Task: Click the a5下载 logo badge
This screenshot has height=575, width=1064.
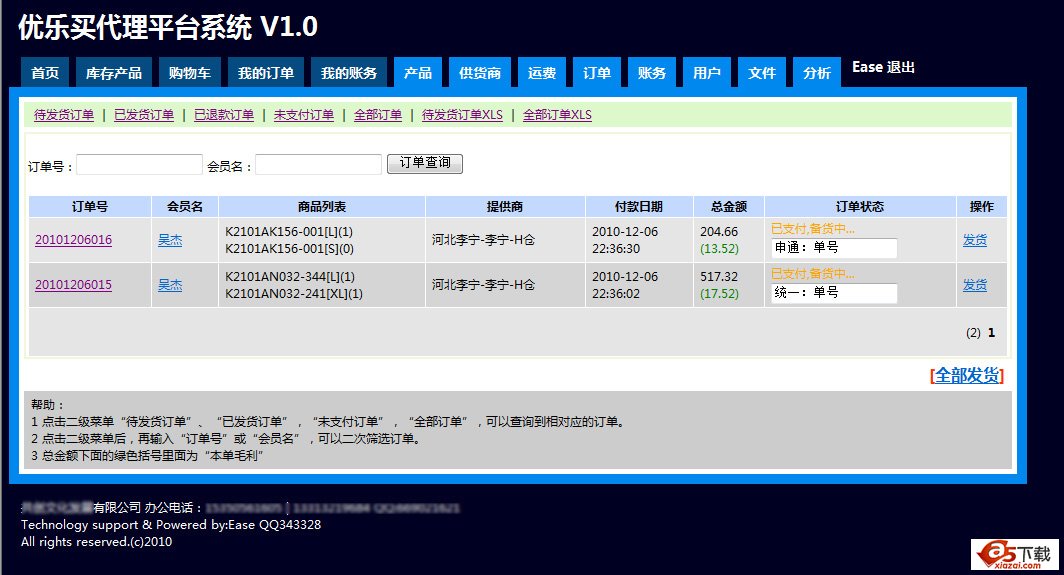Action: click(1015, 555)
